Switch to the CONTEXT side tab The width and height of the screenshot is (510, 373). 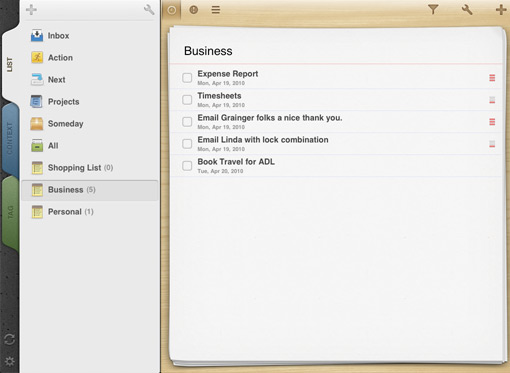[10, 138]
